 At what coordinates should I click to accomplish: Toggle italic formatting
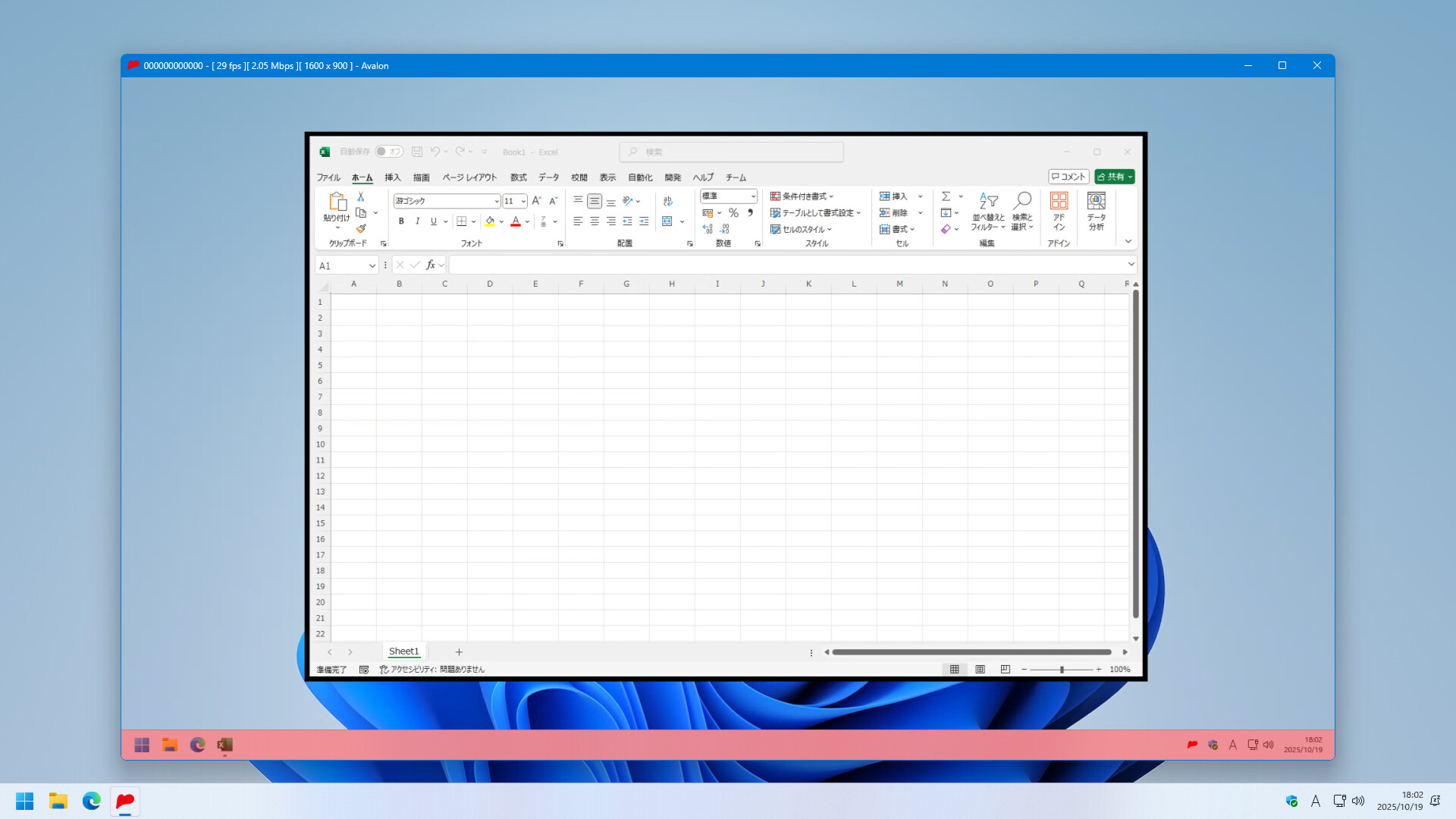click(417, 221)
